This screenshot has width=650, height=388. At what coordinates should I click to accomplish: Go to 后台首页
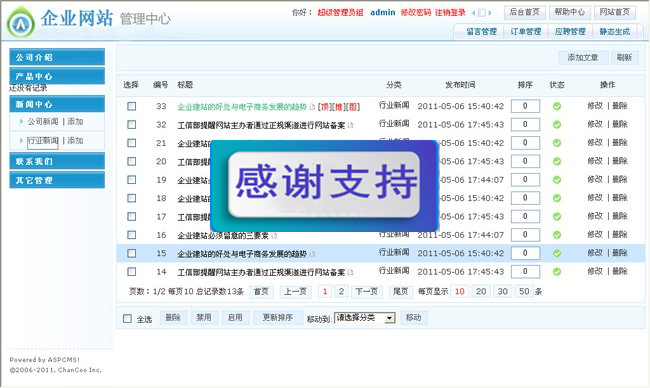[x=524, y=12]
